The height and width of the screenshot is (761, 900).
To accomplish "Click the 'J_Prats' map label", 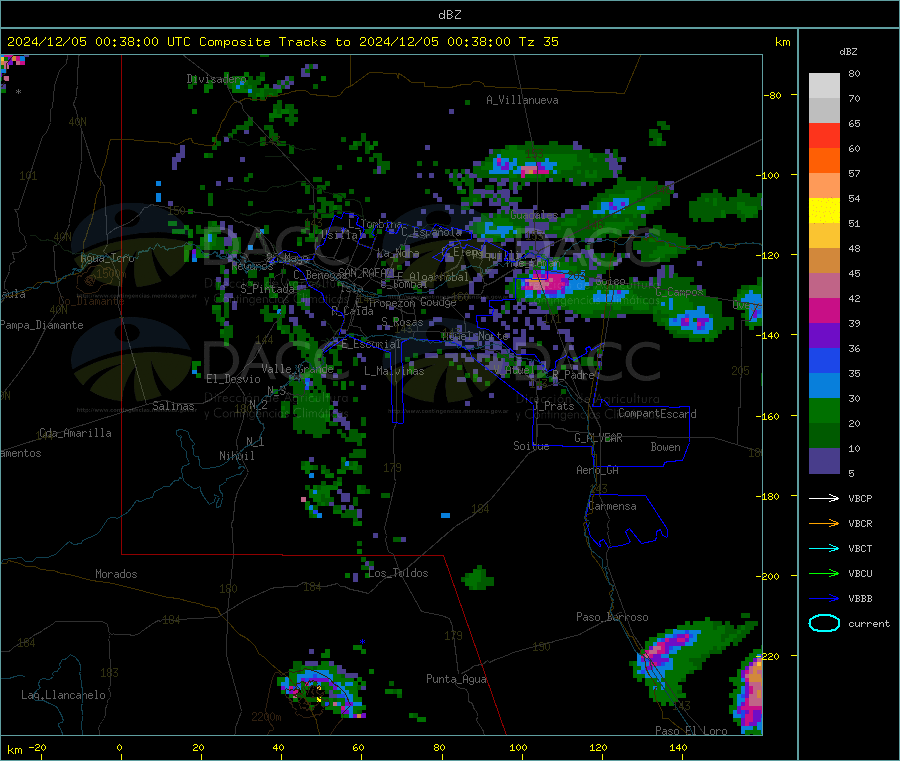I will pos(554,406).
